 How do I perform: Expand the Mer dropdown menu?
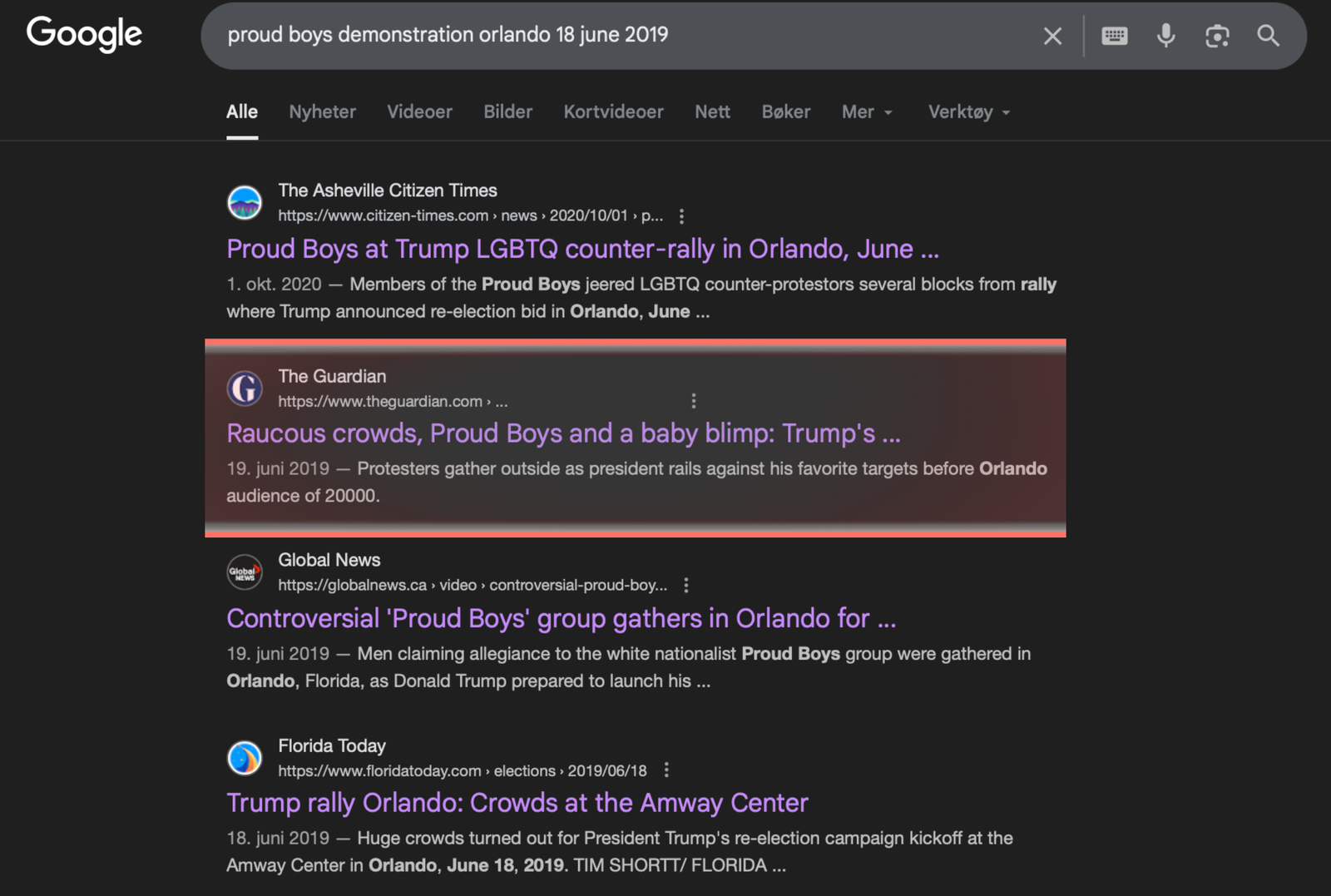[x=867, y=112]
